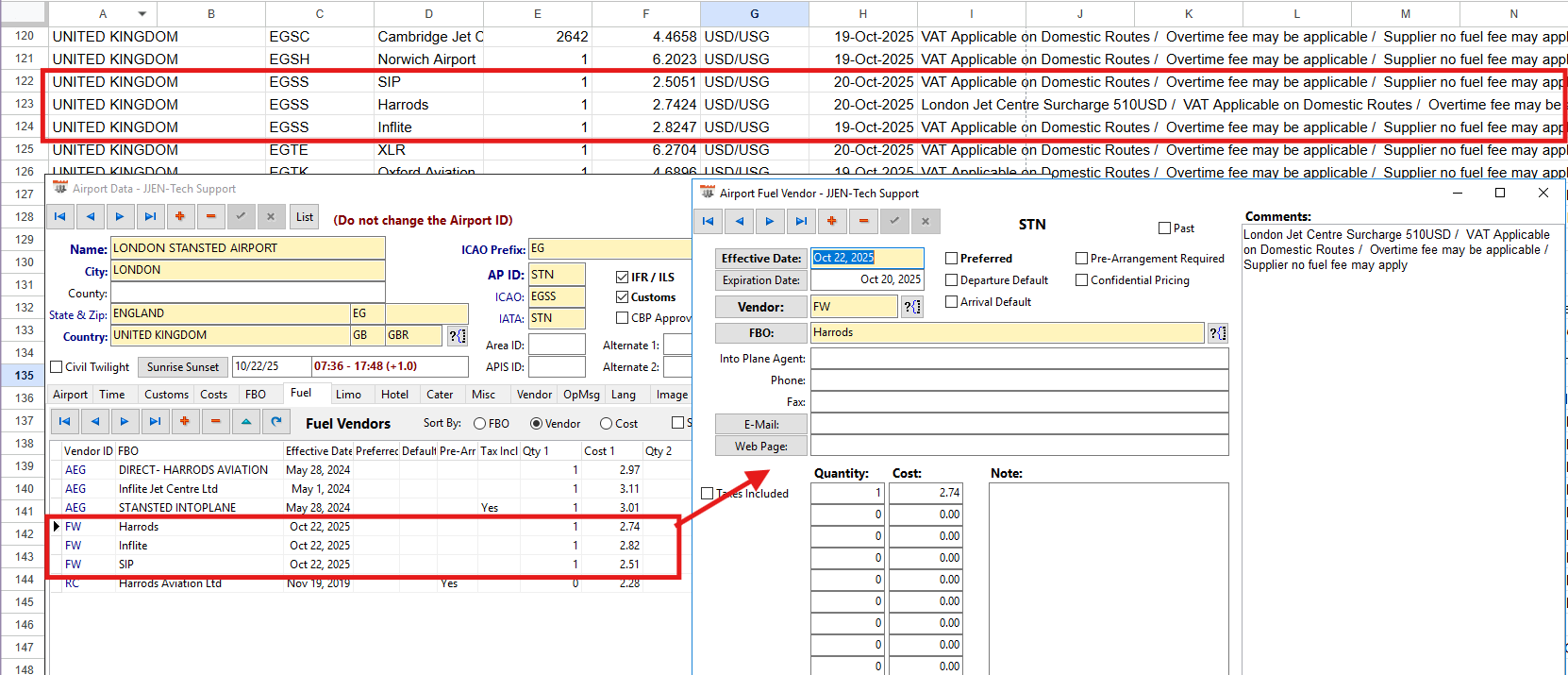Open Country lookup button next to GBR
1568x675 pixels.
(457, 336)
